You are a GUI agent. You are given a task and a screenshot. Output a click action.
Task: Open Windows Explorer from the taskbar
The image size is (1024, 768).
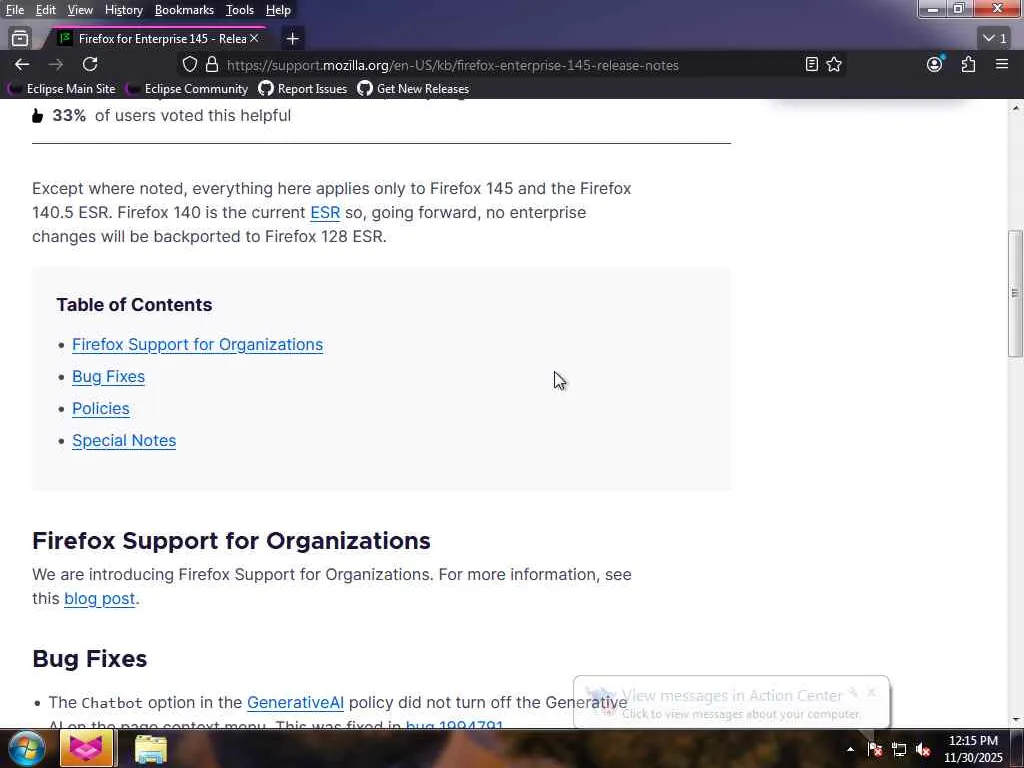coord(151,748)
